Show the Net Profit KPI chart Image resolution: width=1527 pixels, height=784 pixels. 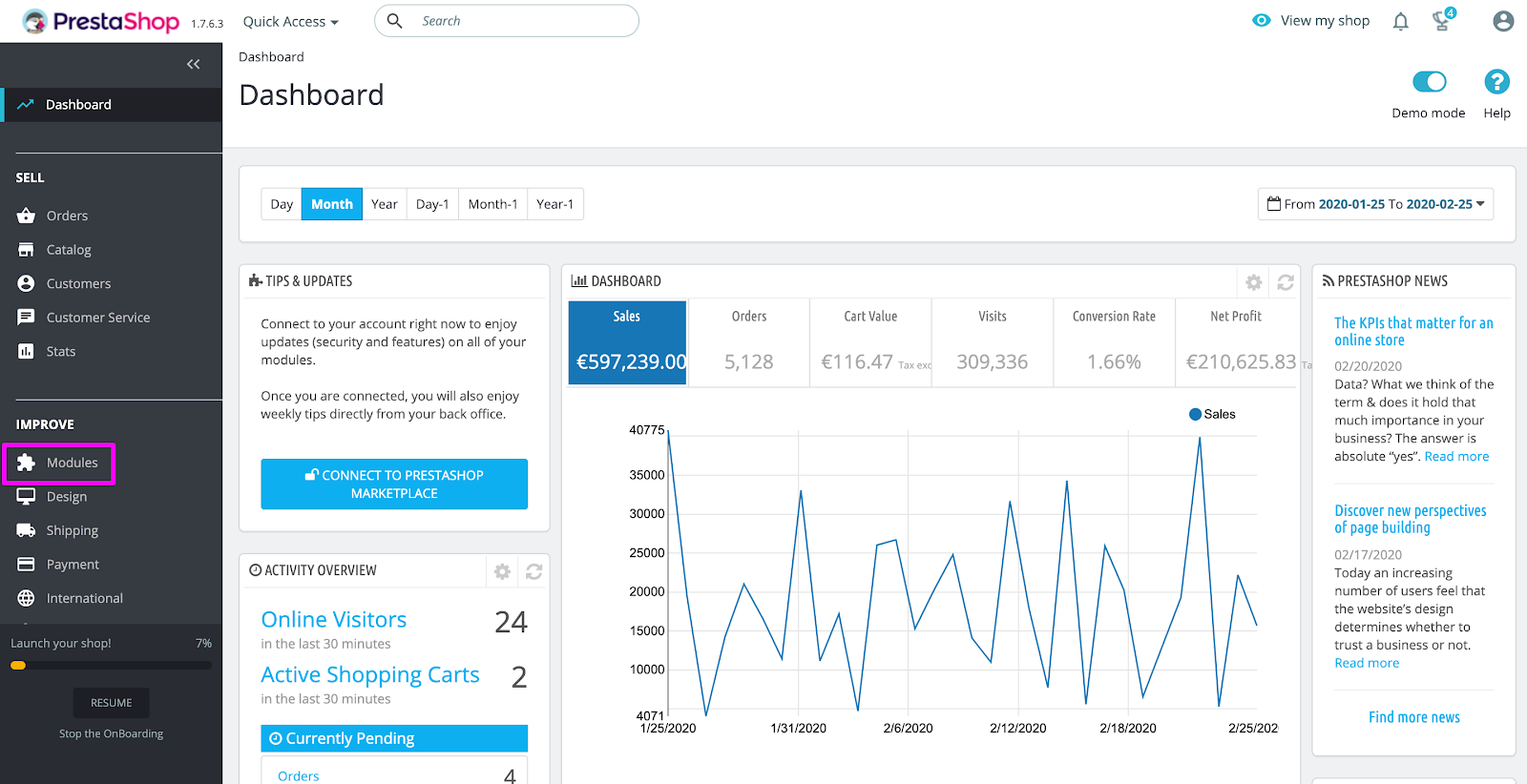click(x=1236, y=343)
